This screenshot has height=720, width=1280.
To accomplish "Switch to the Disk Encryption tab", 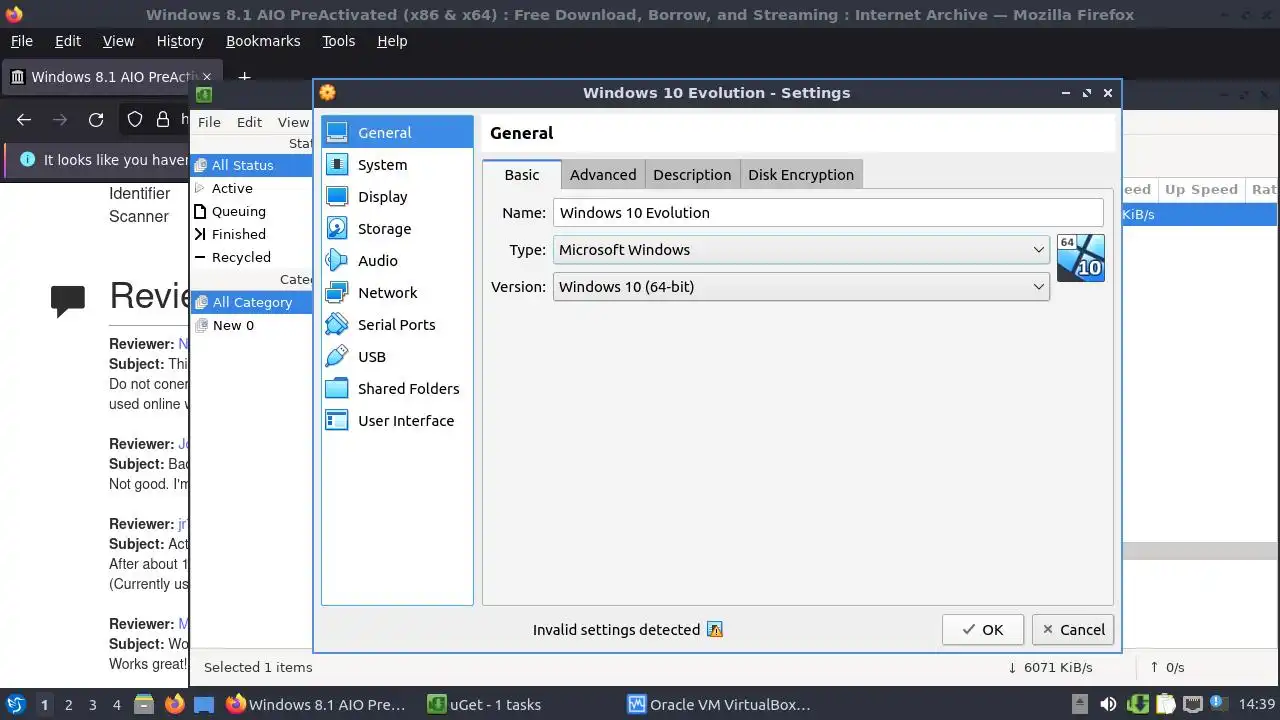I will click(x=801, y=174).
